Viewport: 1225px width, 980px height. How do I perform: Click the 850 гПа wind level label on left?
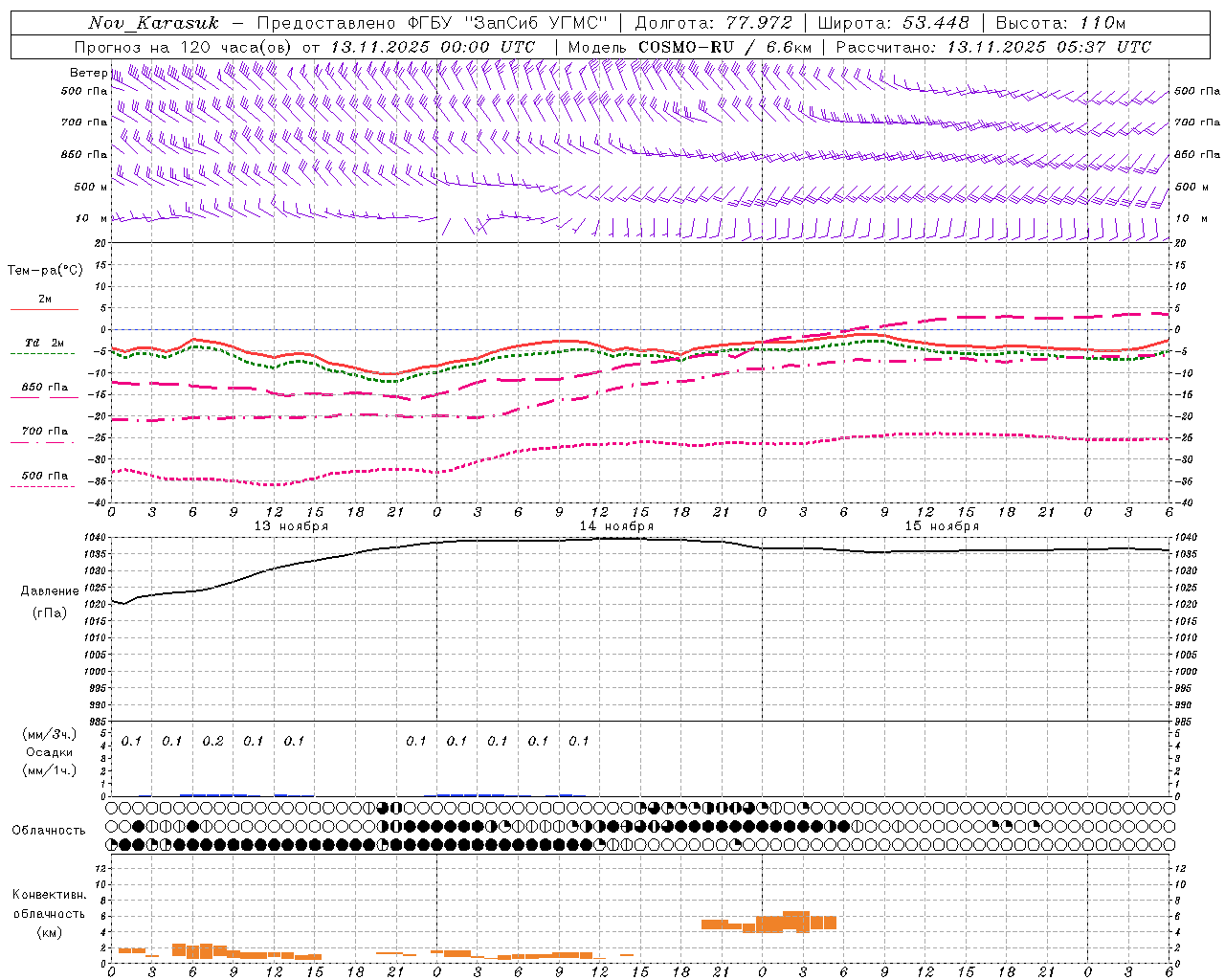84,154
